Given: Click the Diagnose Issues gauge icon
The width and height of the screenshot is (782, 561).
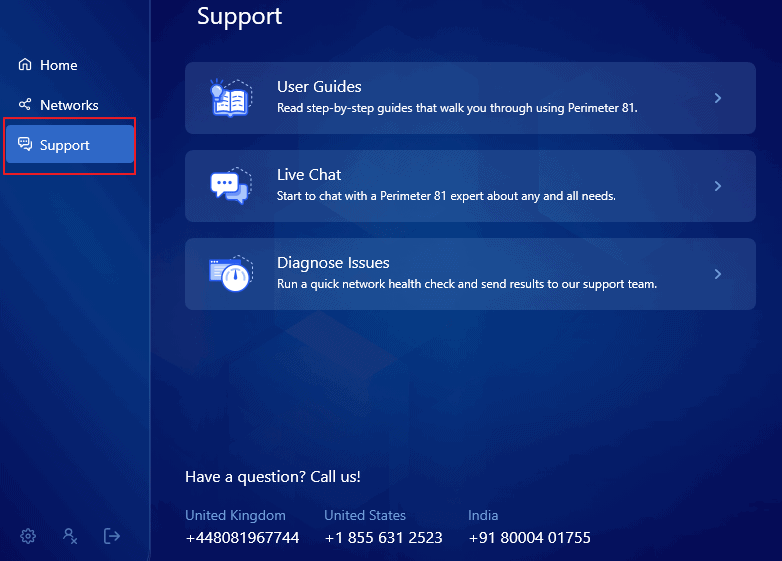Looking at the screenshot, I should [231, 274].
